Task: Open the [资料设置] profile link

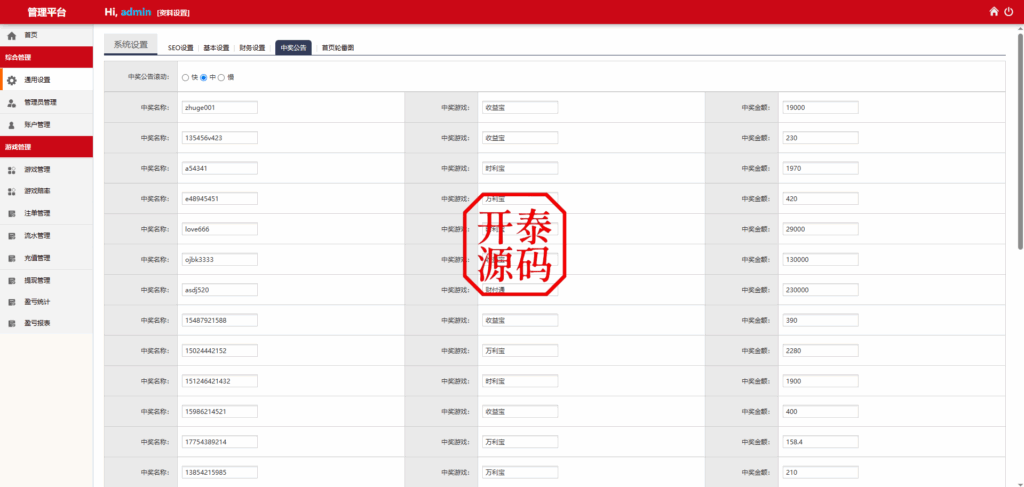Action: coord(173,12)
